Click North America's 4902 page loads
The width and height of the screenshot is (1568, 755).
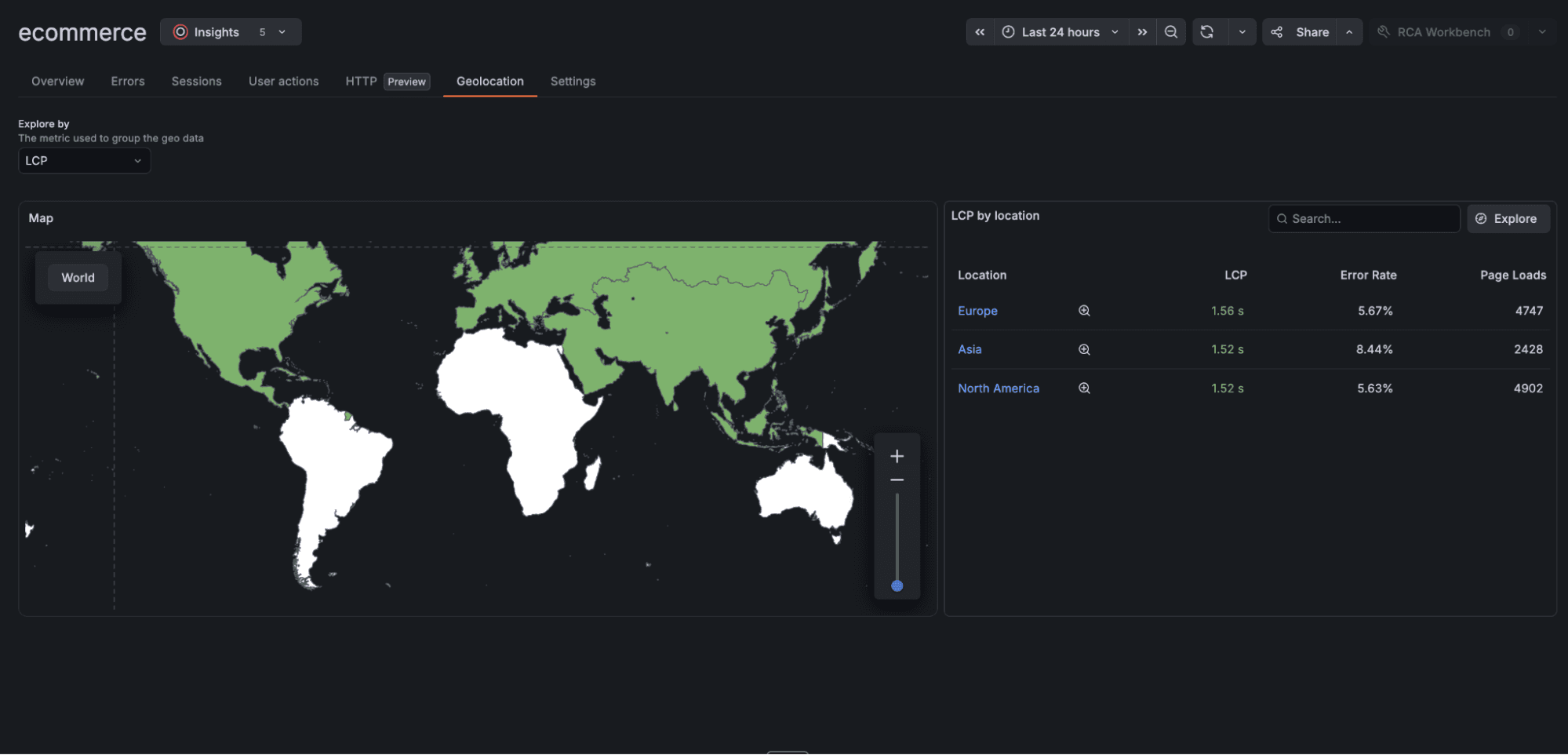[x=1528, y=388]
